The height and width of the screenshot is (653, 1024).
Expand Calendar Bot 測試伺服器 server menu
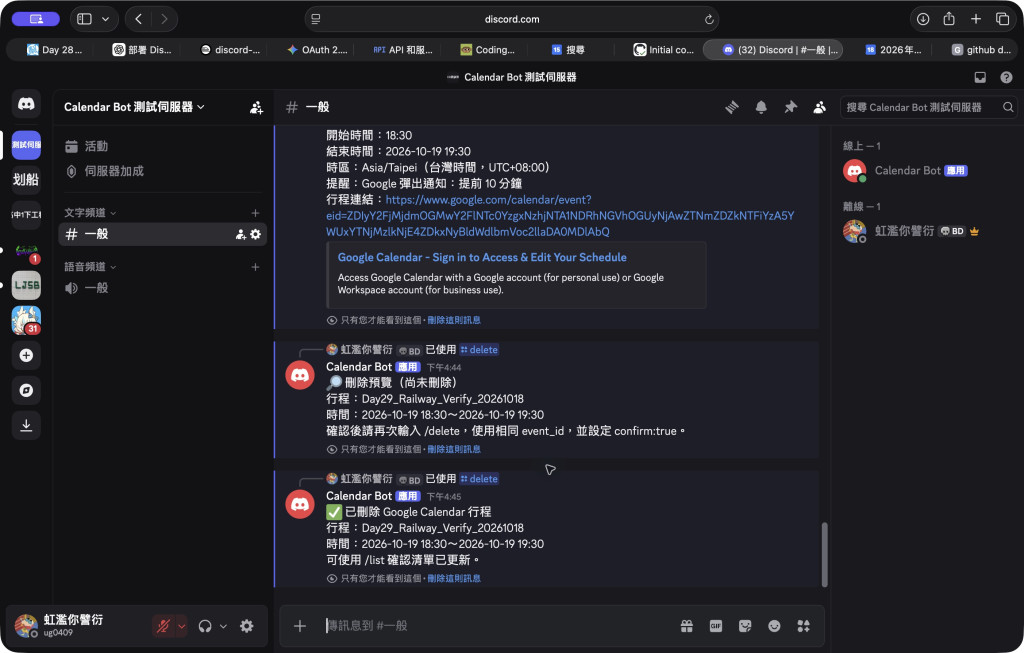point(134,107)
